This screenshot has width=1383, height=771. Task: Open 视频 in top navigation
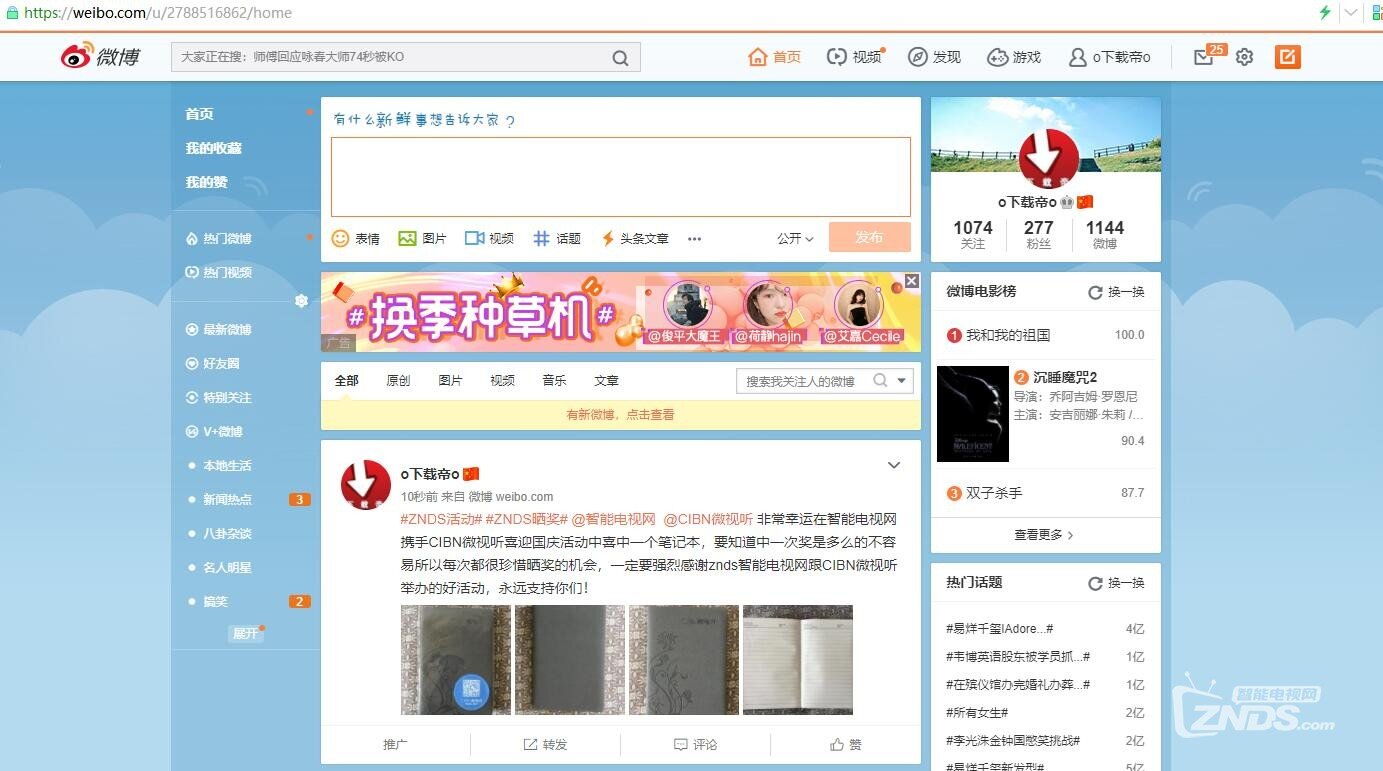[856, 57]
